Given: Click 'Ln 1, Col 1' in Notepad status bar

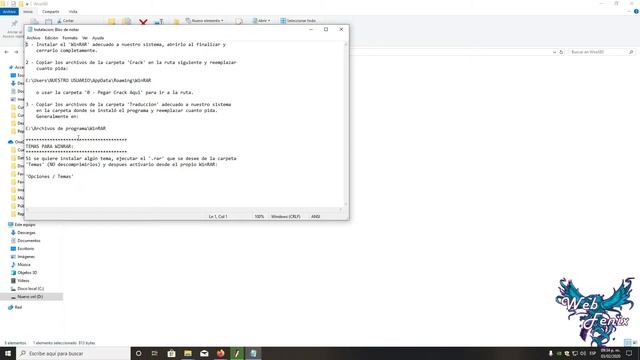Looking at the screenshot, I should 218,217.
